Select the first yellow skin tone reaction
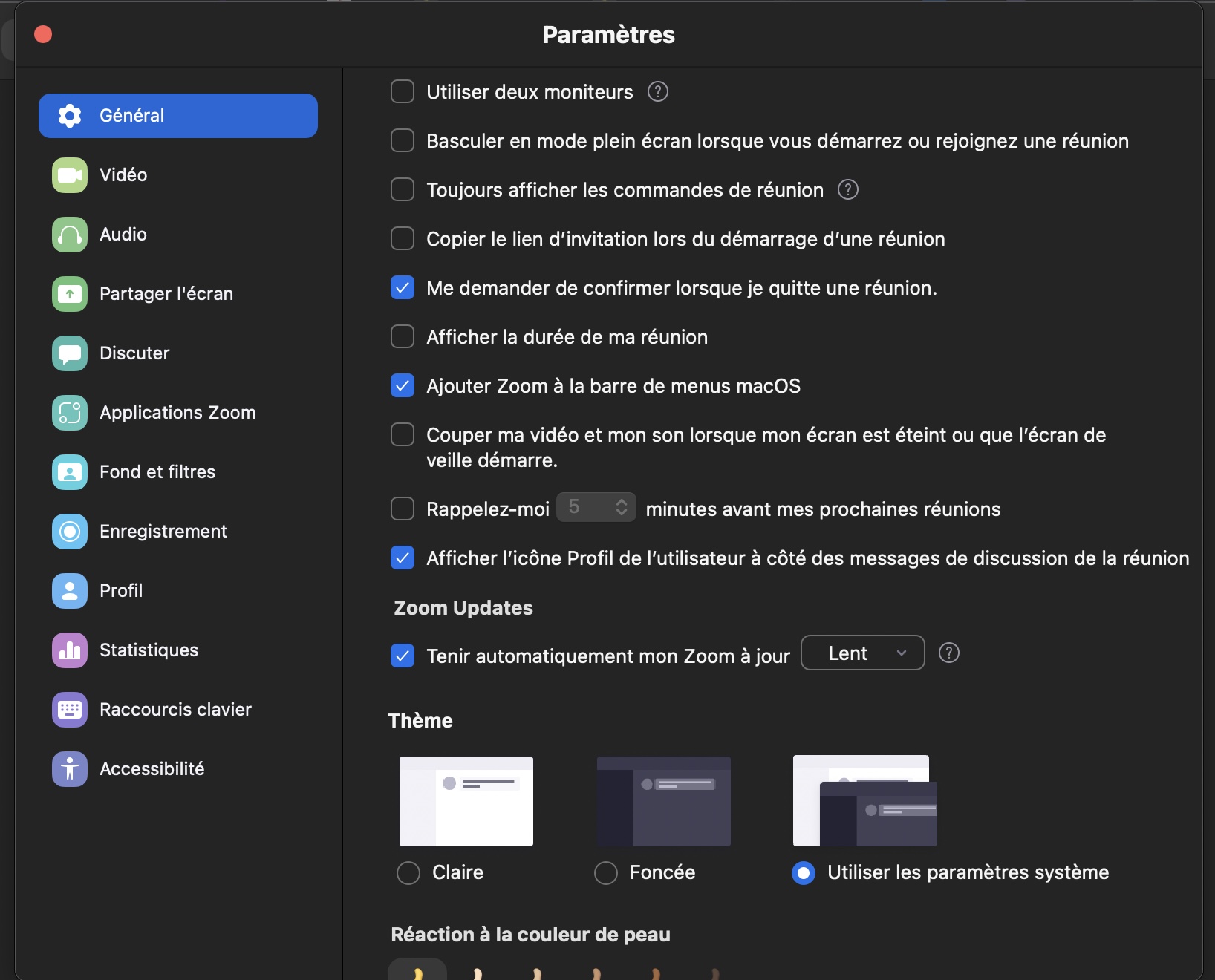Screen dimensions: 1215x980 (417, 970)
